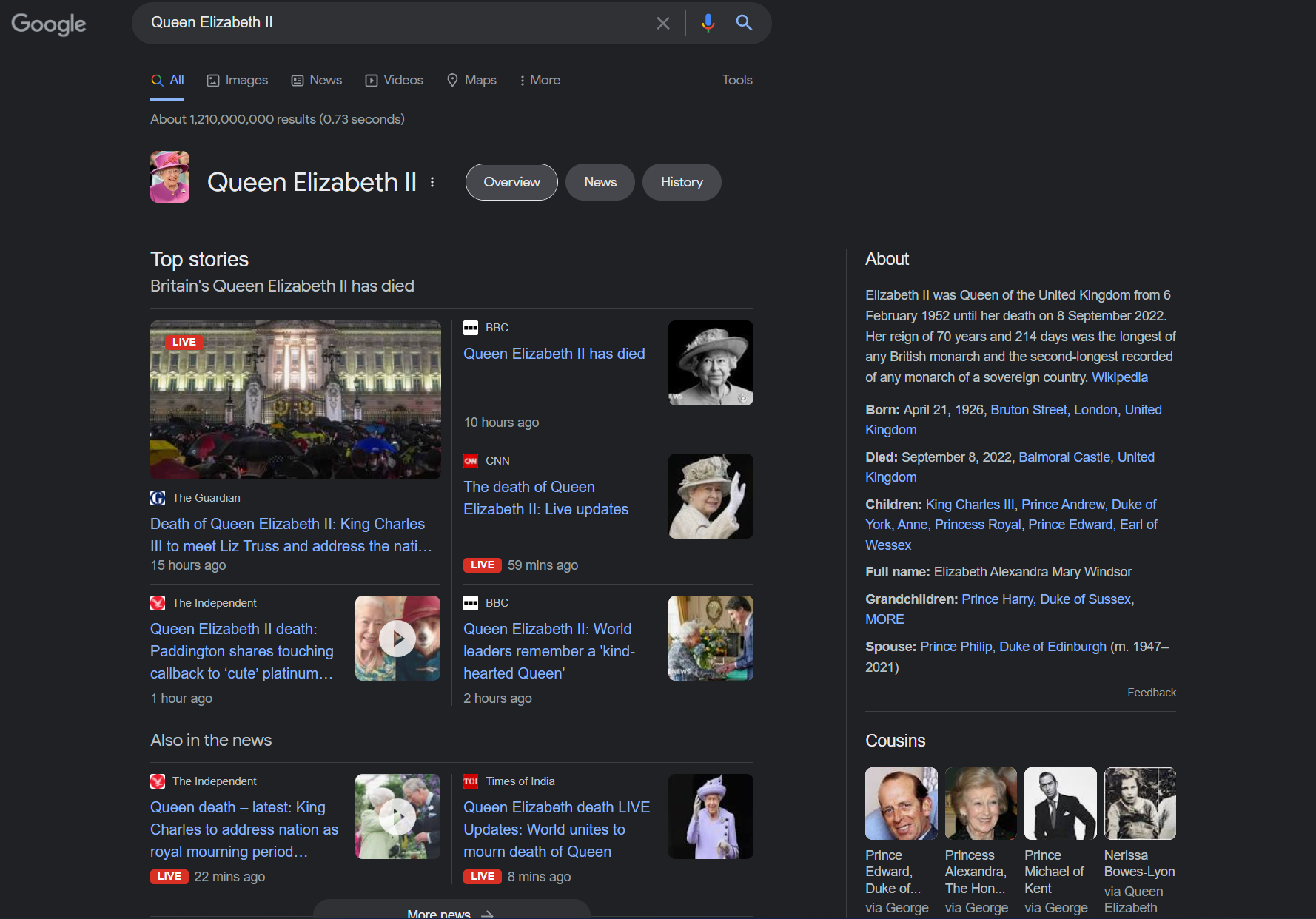Select the Overview chip

511,182
